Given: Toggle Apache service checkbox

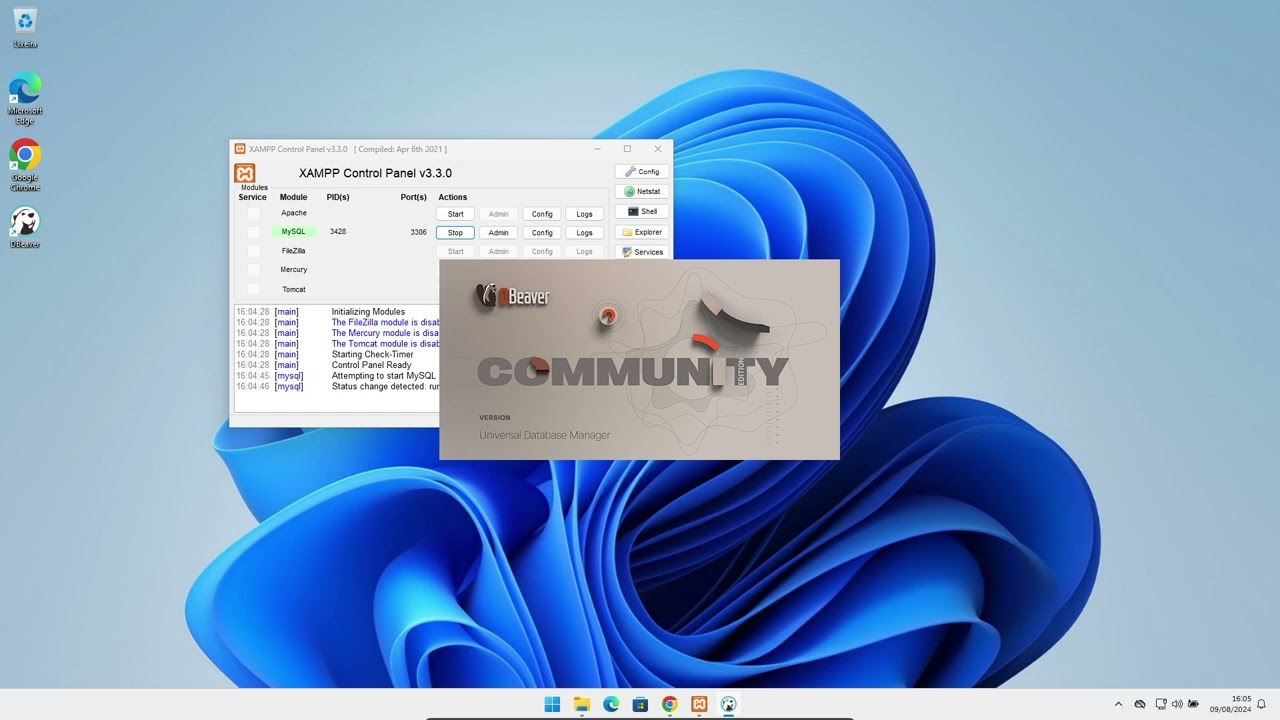Looking at the screenshot, I should pos(253,213).
